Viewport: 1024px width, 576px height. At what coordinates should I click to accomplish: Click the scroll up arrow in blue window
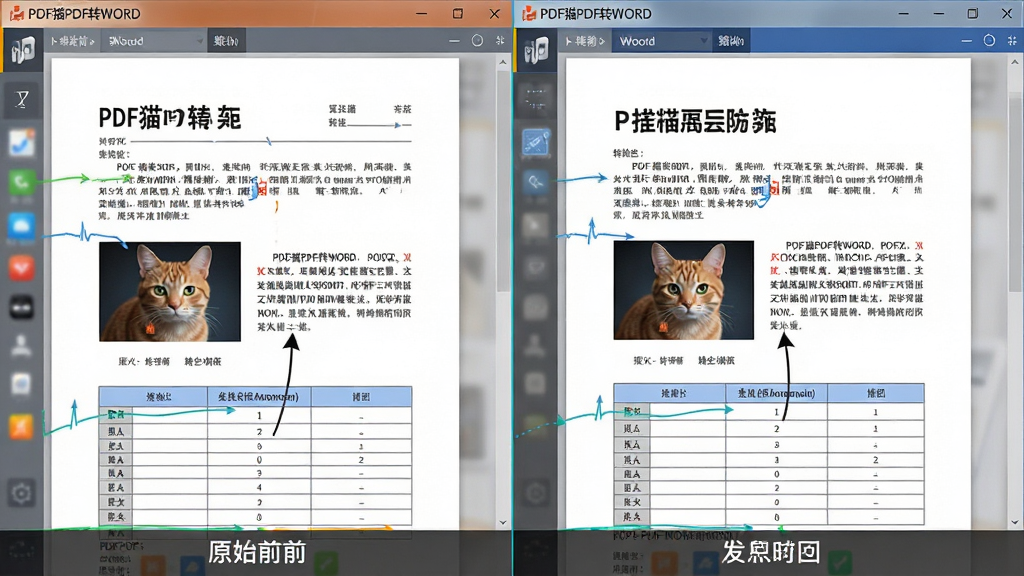click(x=1015, y=63)
